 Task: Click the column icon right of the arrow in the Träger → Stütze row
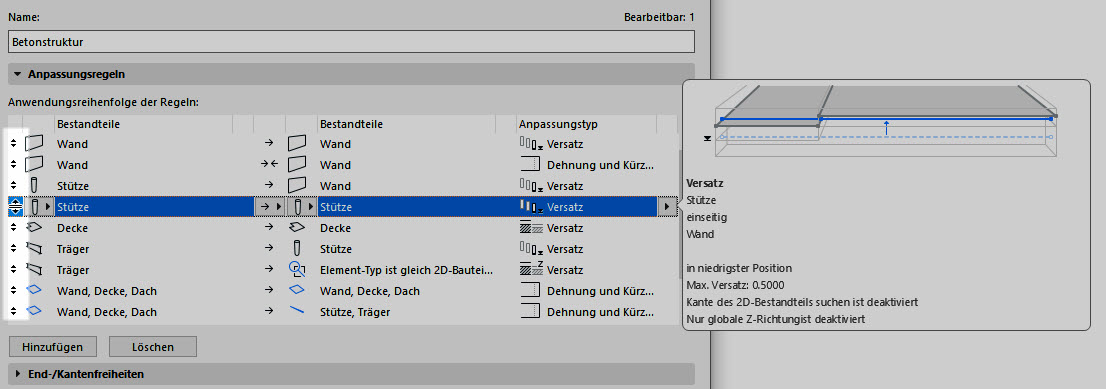tap(298, 249)
